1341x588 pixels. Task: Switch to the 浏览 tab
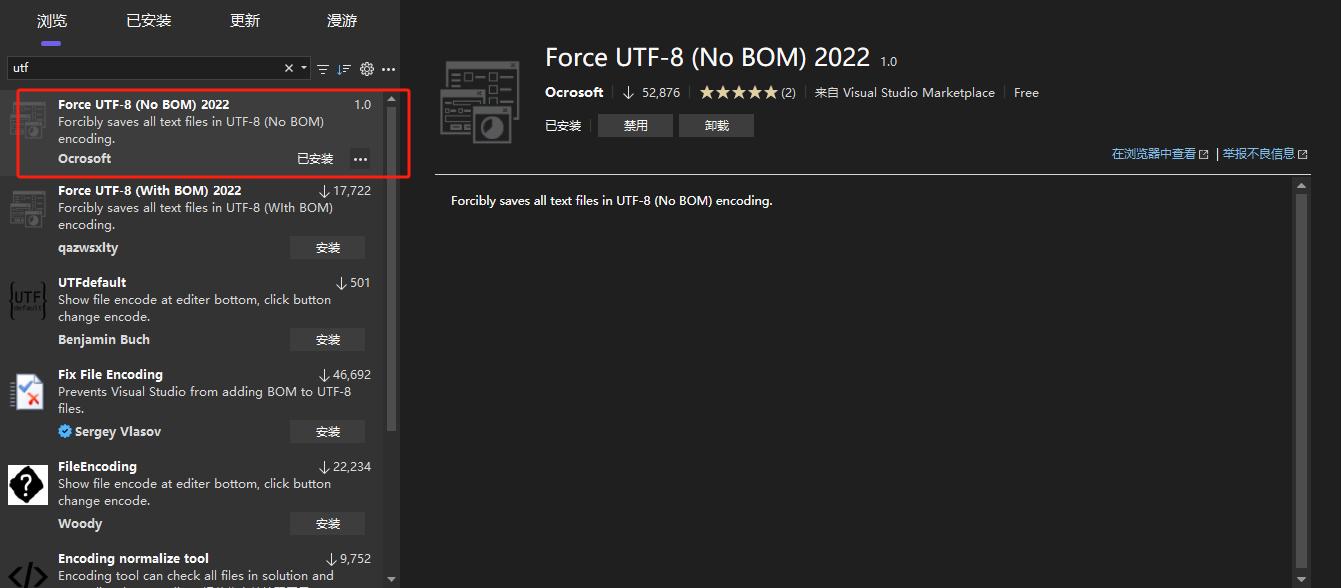(52, 21)
